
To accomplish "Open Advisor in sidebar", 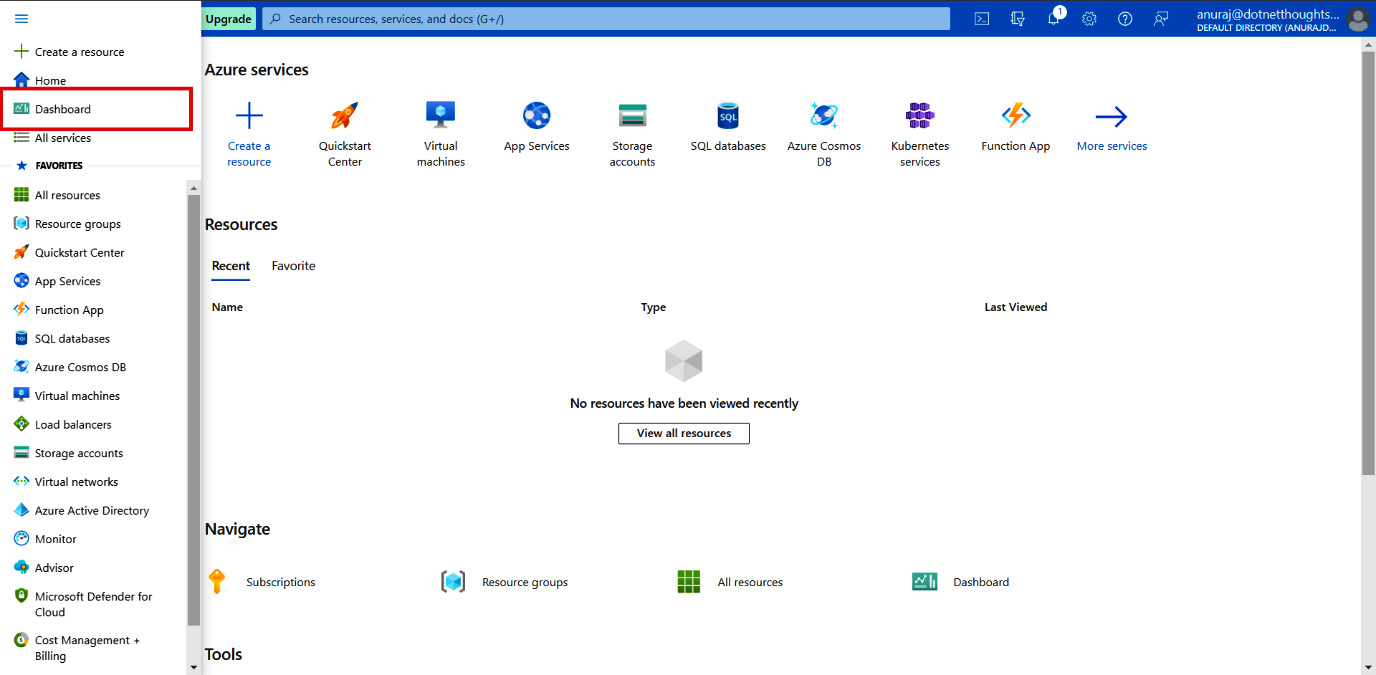I will click(43, 568).
